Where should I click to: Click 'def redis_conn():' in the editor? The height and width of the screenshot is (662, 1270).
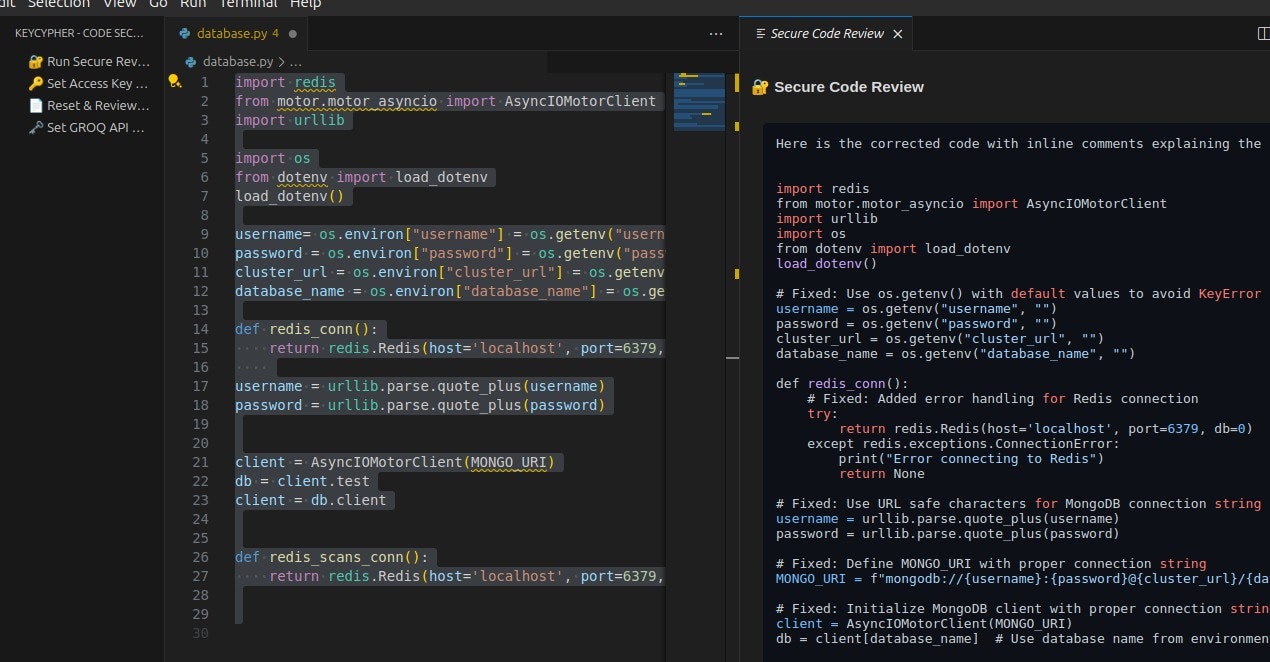[306, 329]
